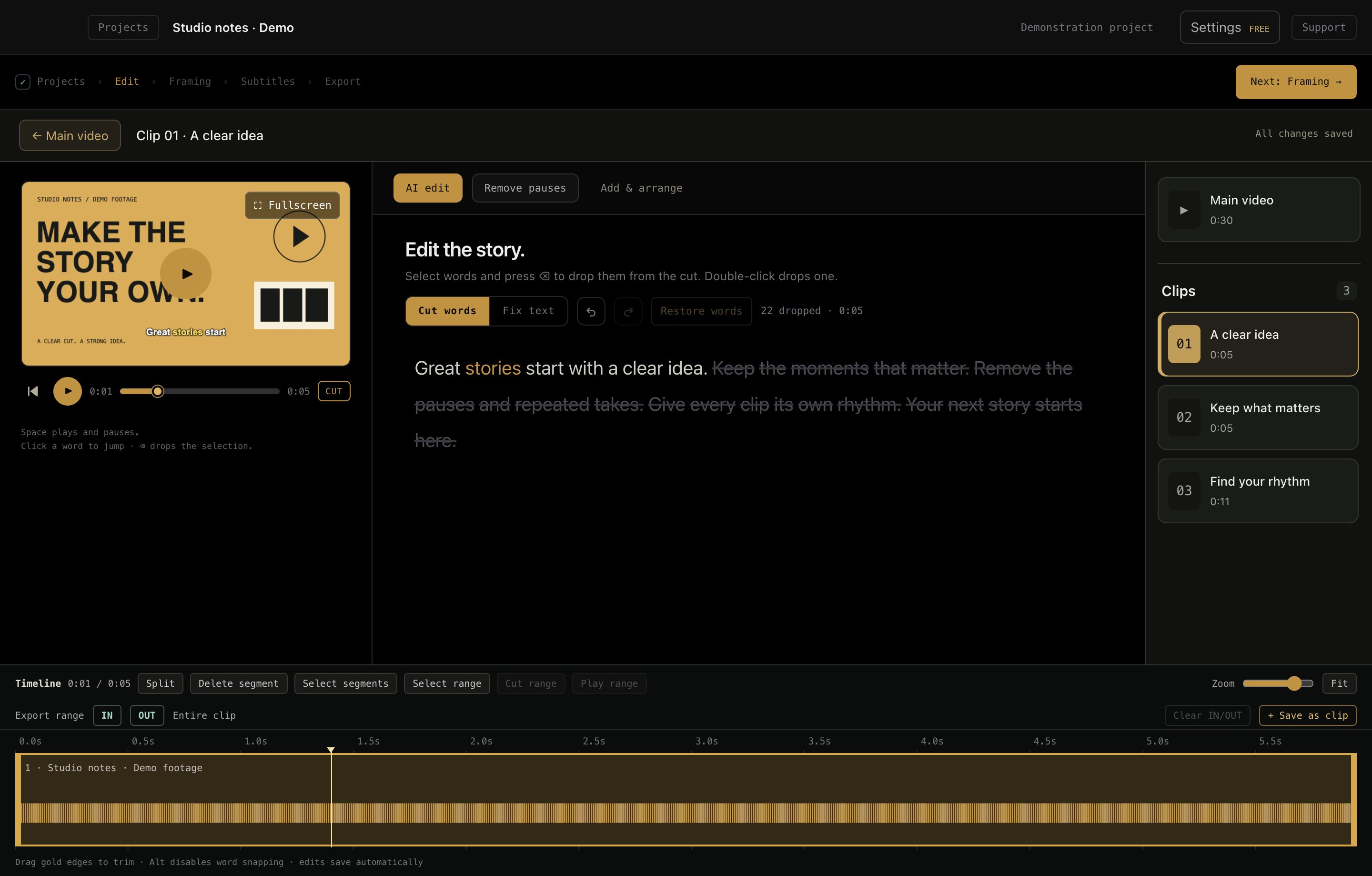The width and height of the screenshot is (1372, 876).
Task: Select clip 02 Keep what matters
Action: coord(1258,418)
